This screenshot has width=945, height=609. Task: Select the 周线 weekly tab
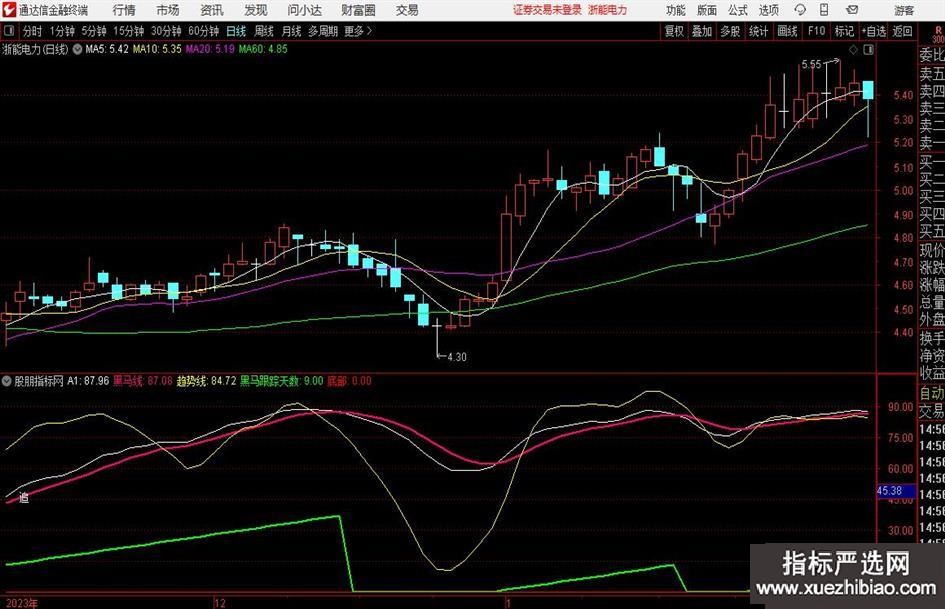(264, 31)
